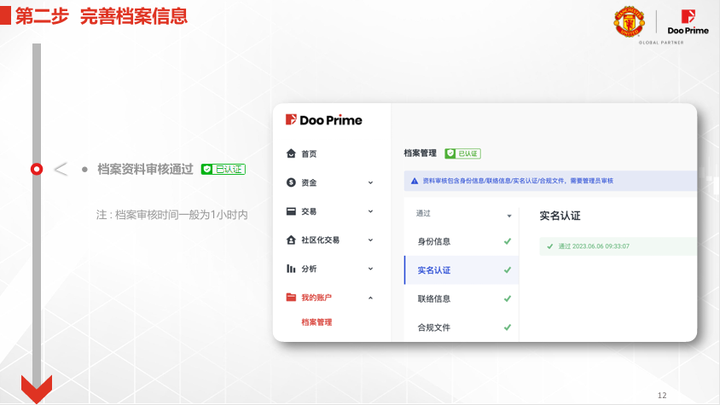
Task: Click the Doo Prime logo in the top-right header
Action: [688, 22]
